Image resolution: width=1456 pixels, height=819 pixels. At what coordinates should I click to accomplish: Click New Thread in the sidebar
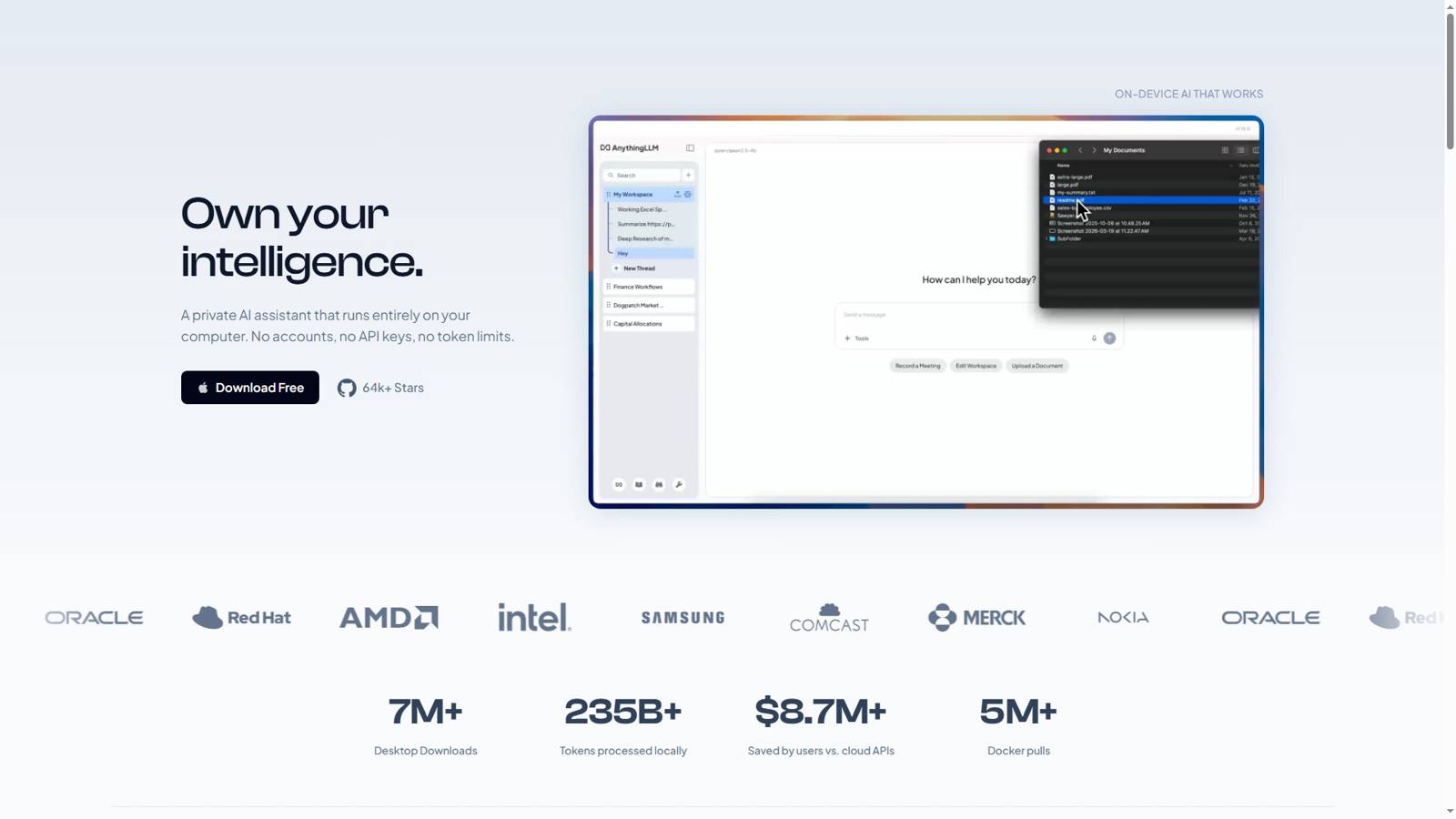[x=634, y=268]
